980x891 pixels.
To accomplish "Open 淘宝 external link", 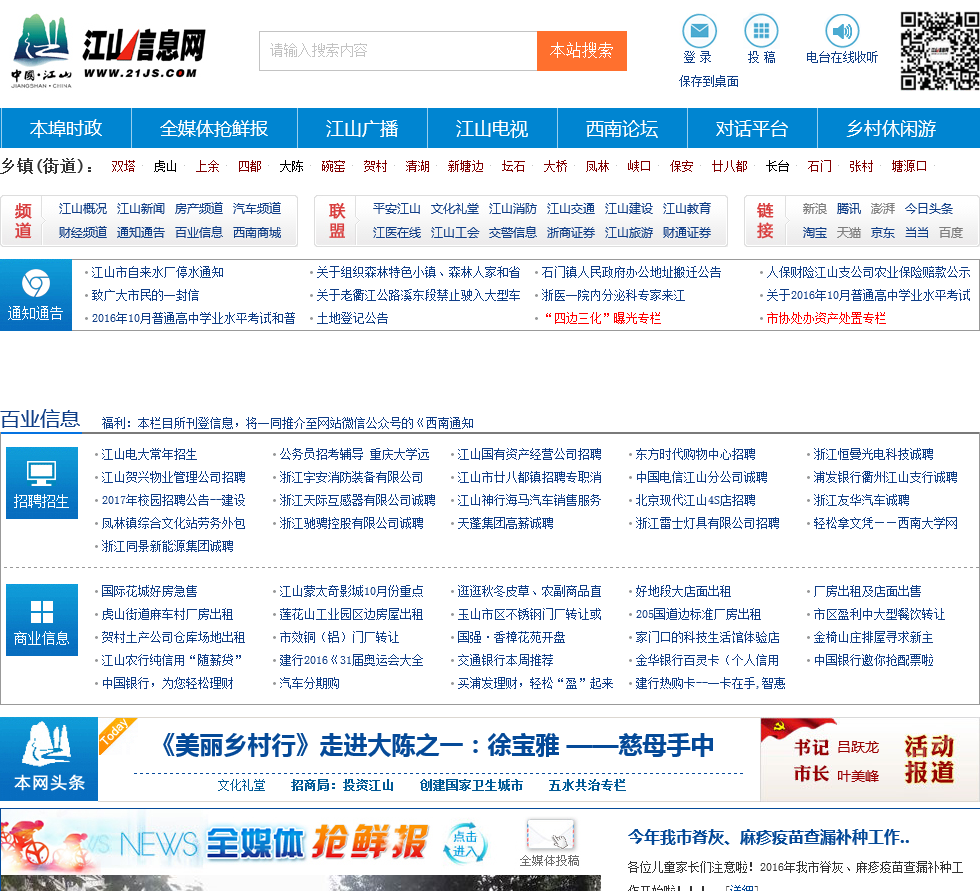I will (x=814, y=232).
